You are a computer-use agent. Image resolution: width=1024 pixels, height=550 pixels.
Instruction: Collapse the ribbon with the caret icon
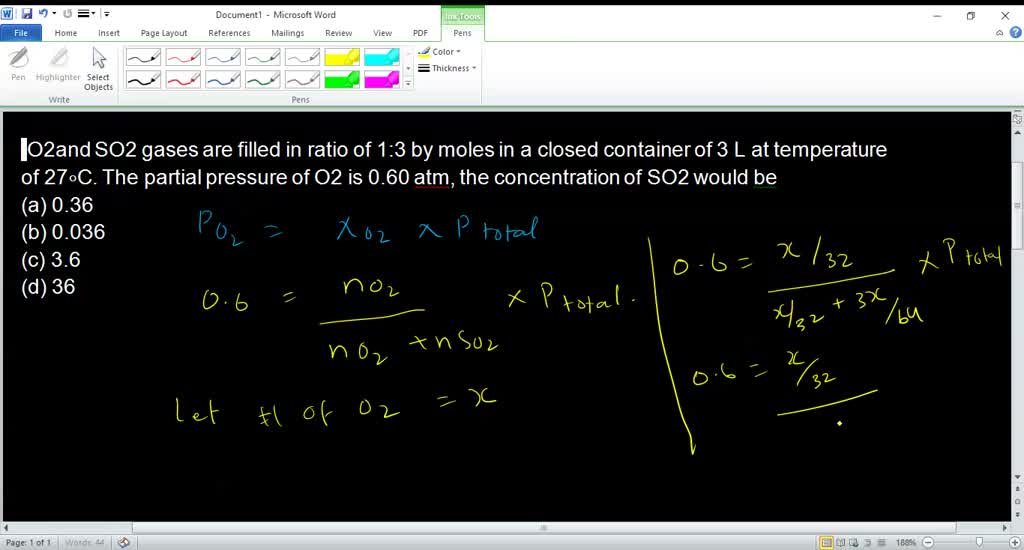pyautogui.click(x=1000, y=33)
